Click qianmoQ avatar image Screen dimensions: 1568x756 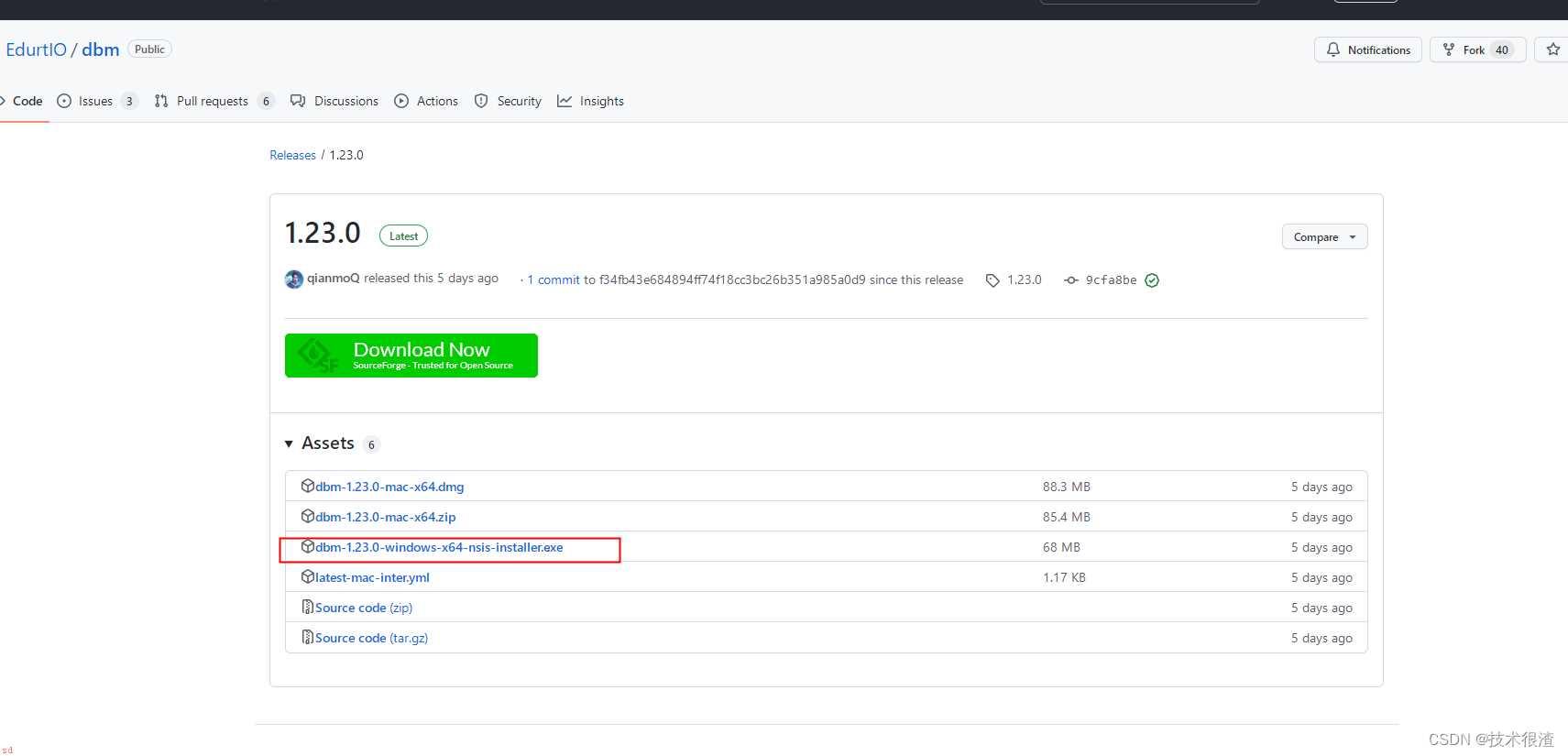click(x=294, y=279)
